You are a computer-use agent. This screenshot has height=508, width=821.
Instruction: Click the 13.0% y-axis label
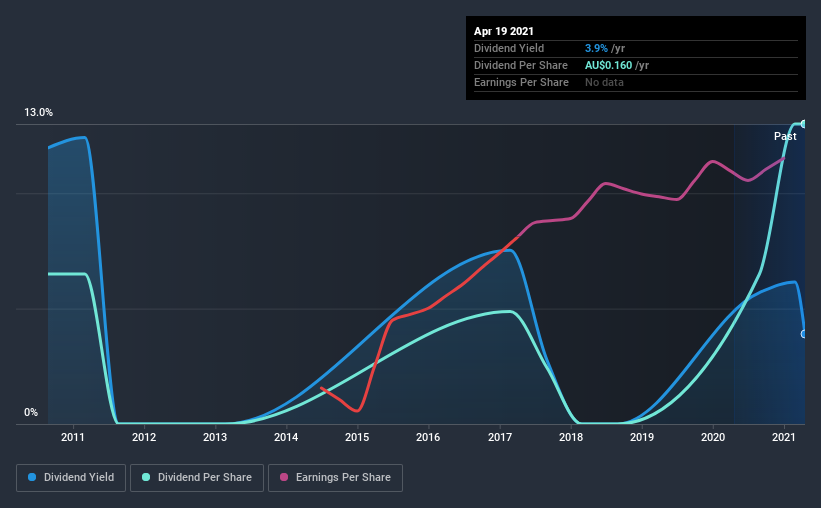[38, 112]
